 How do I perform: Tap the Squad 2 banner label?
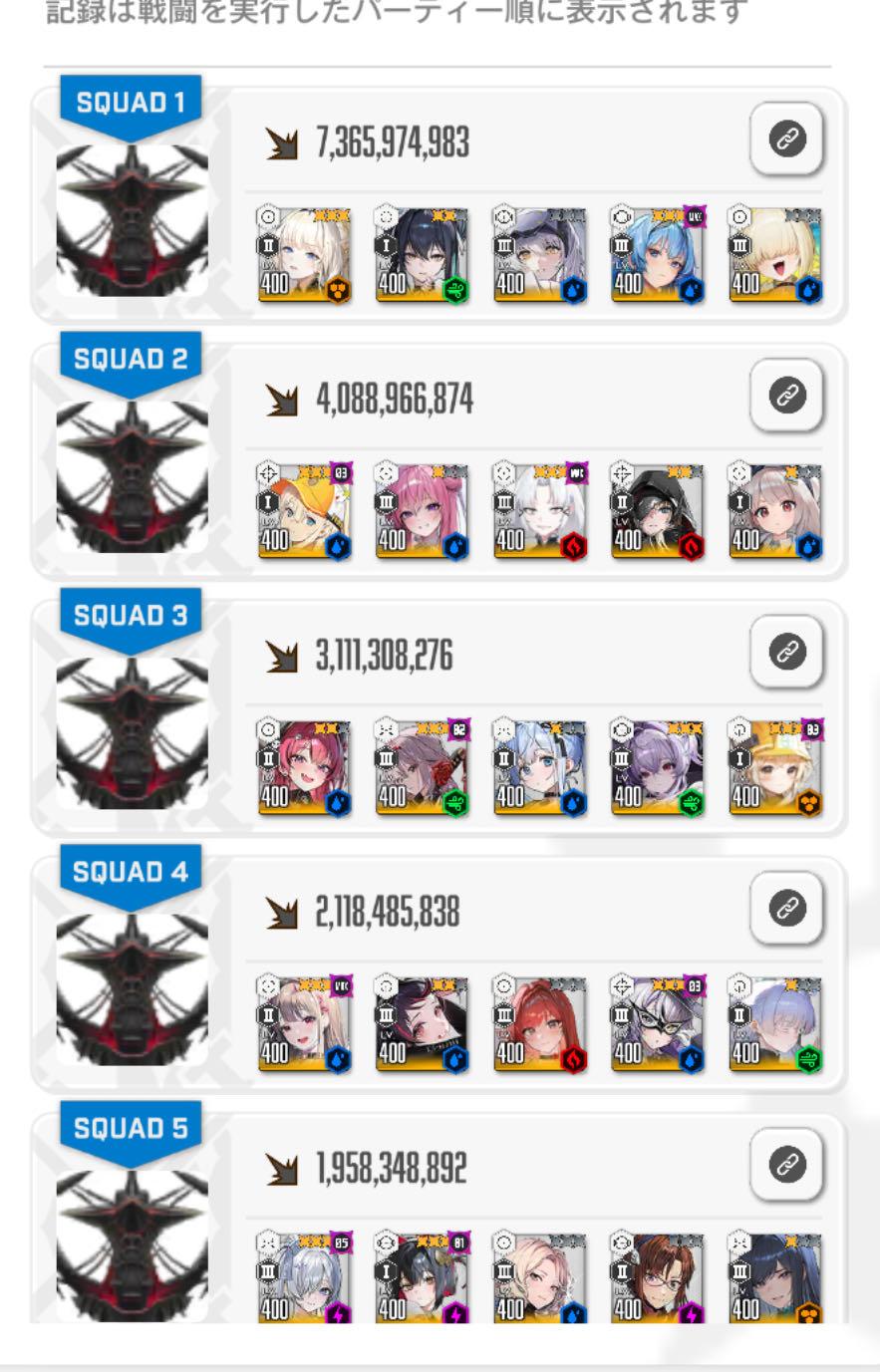(131, 360)
